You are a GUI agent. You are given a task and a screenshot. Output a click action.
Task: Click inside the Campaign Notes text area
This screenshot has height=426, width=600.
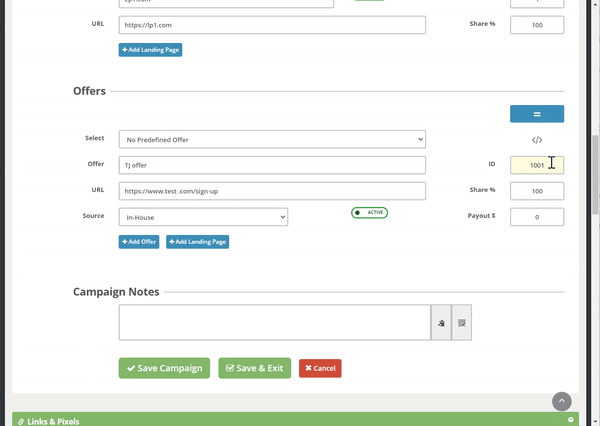coord(274,323)
